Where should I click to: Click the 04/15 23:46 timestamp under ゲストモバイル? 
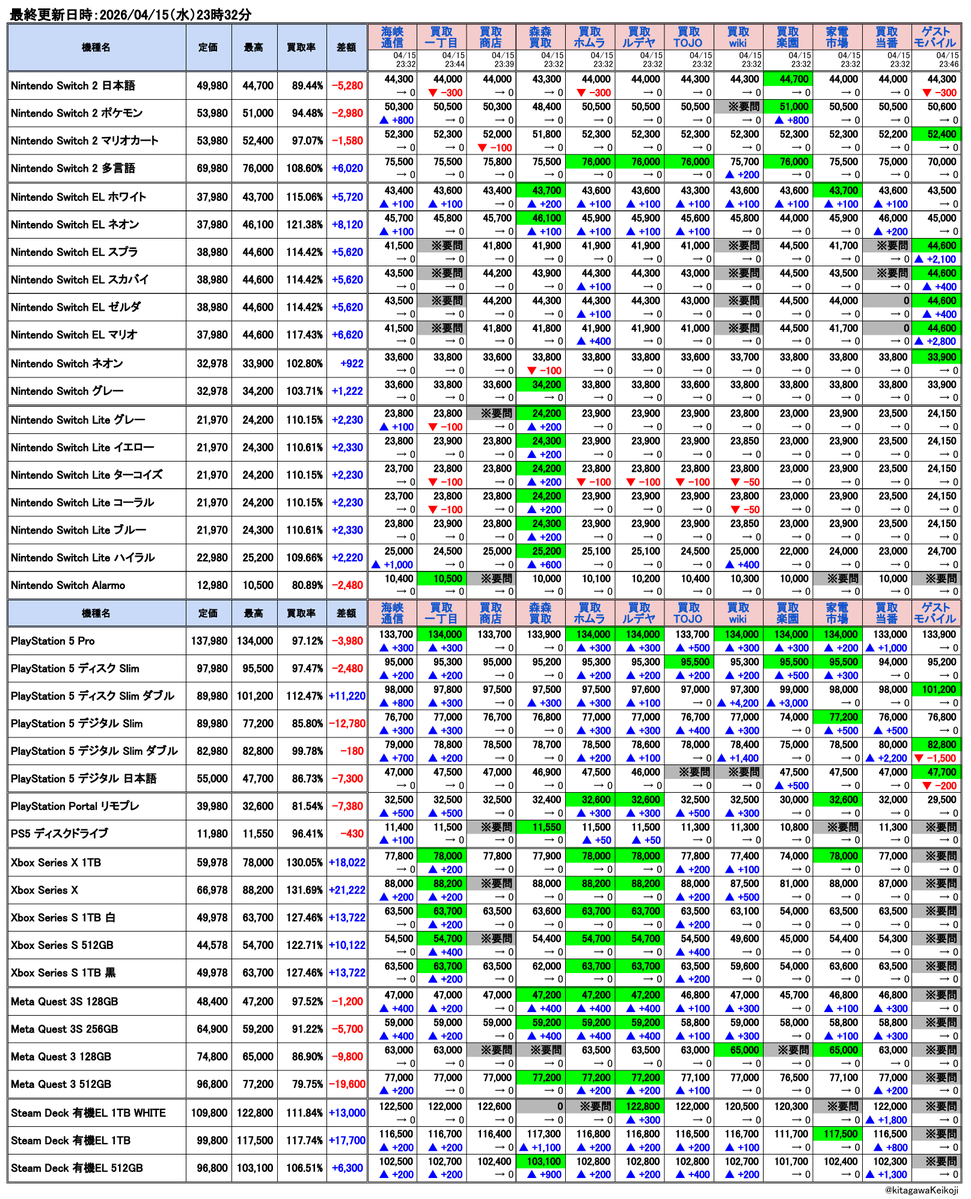click(x=947, y=60)
